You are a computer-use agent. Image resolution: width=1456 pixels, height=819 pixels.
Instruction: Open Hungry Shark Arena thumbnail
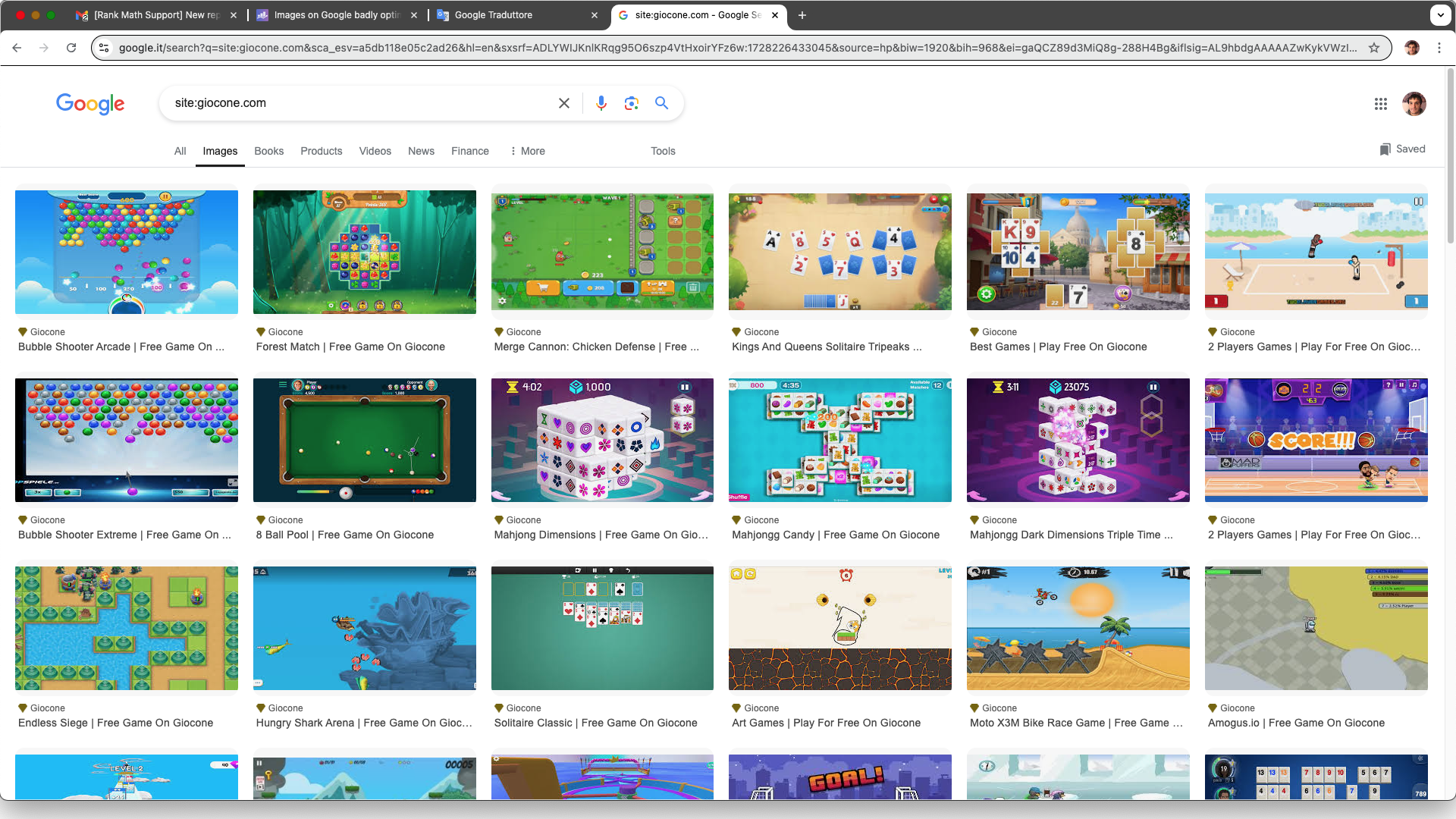(365, 628)
